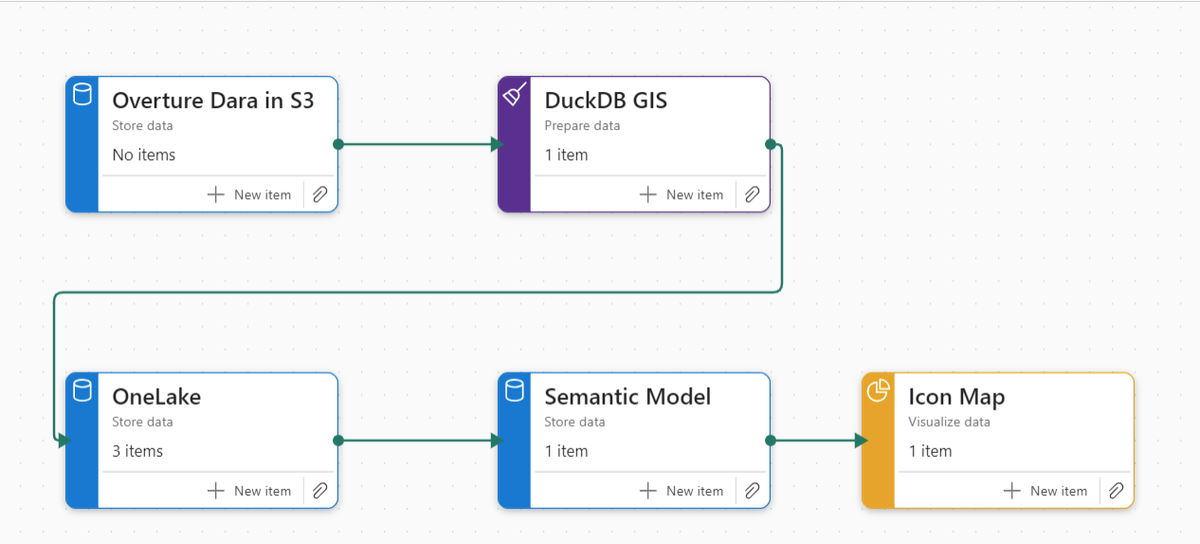Select the Icon Map card title
Screen dimensions: 1200x544
point(957,397)
